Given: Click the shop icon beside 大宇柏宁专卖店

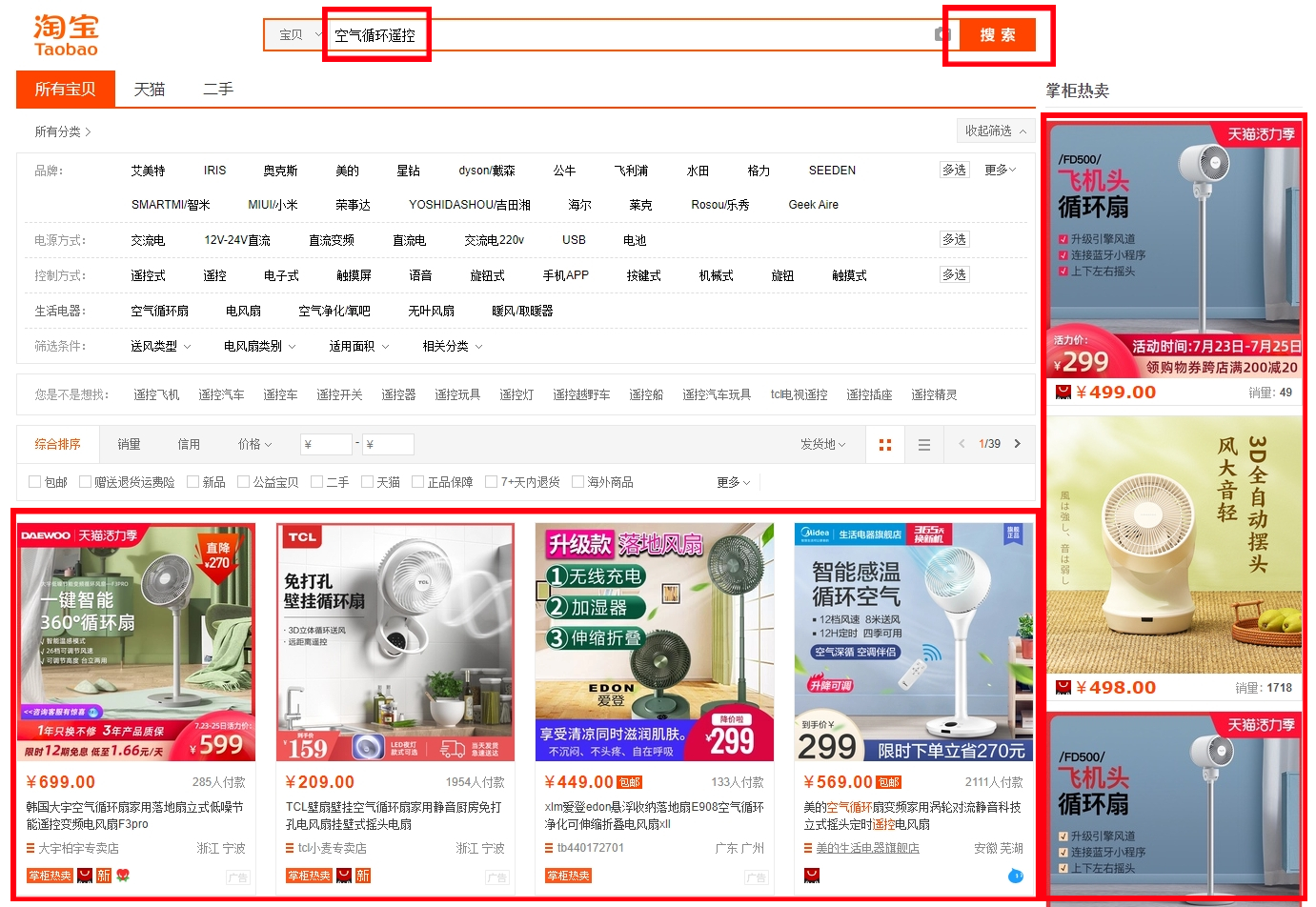Looking at the screenshot, I should (30, 848).
